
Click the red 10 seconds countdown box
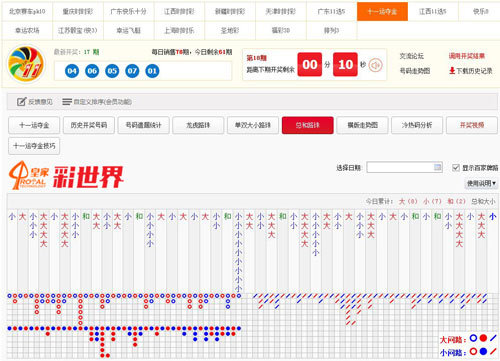(x=345, y=64)
